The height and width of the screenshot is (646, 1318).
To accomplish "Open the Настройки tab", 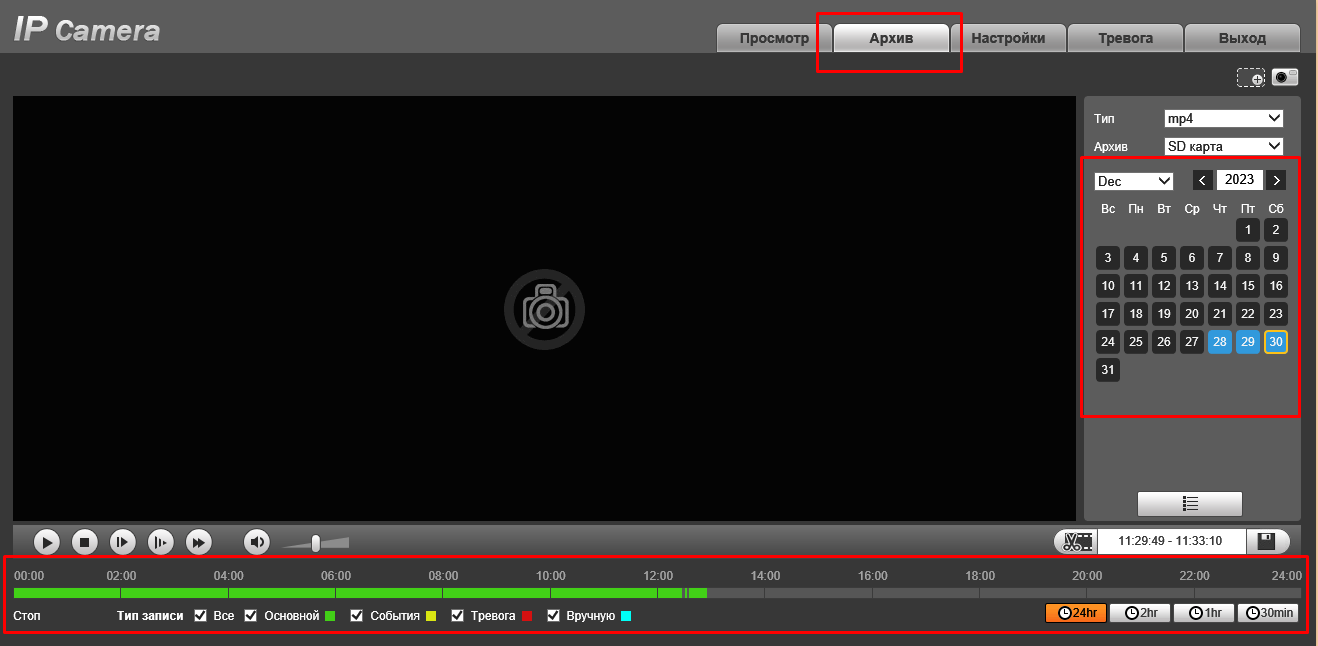I will [1008, 38].
